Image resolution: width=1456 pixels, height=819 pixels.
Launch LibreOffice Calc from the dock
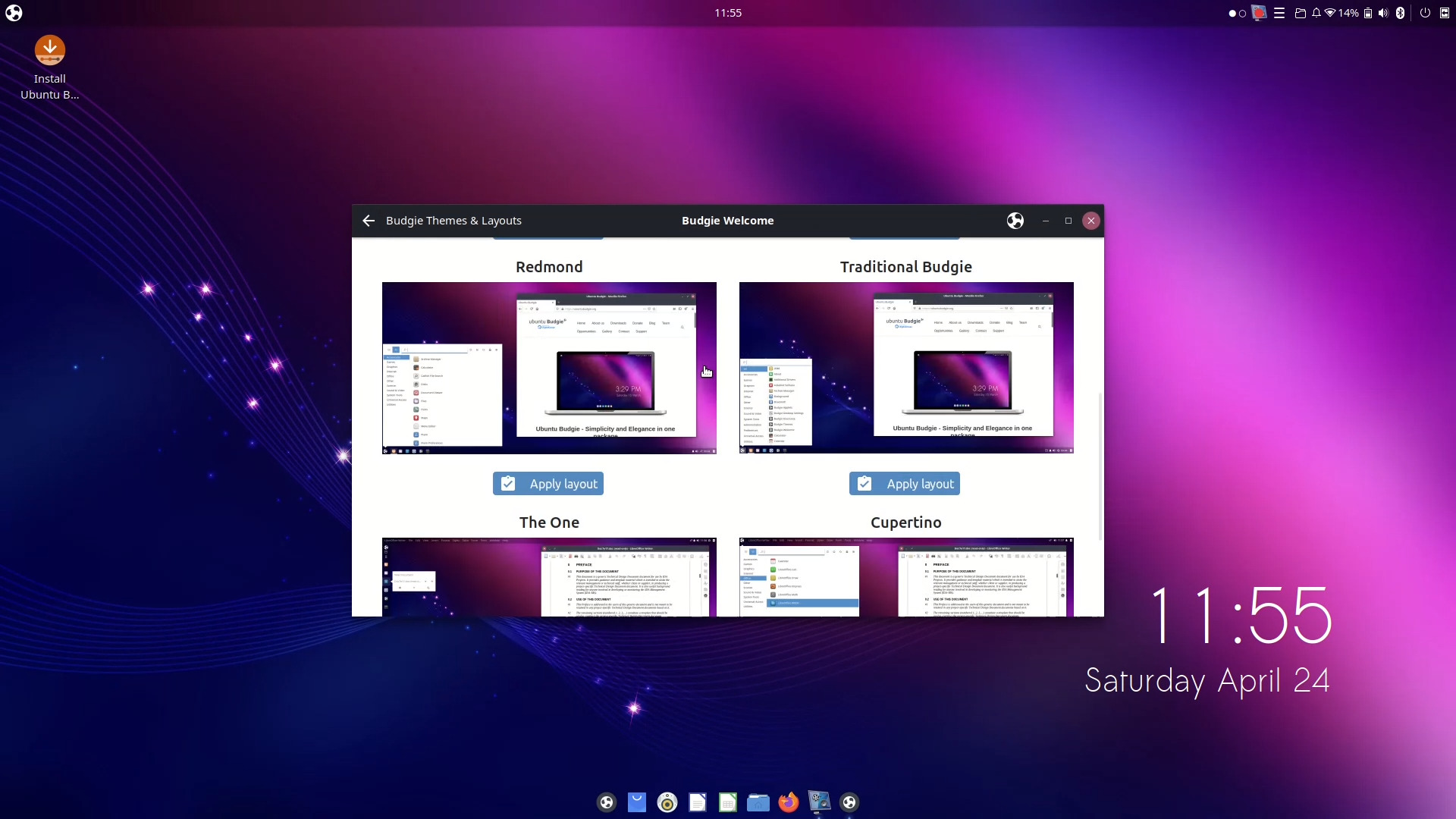coord(728,802)
